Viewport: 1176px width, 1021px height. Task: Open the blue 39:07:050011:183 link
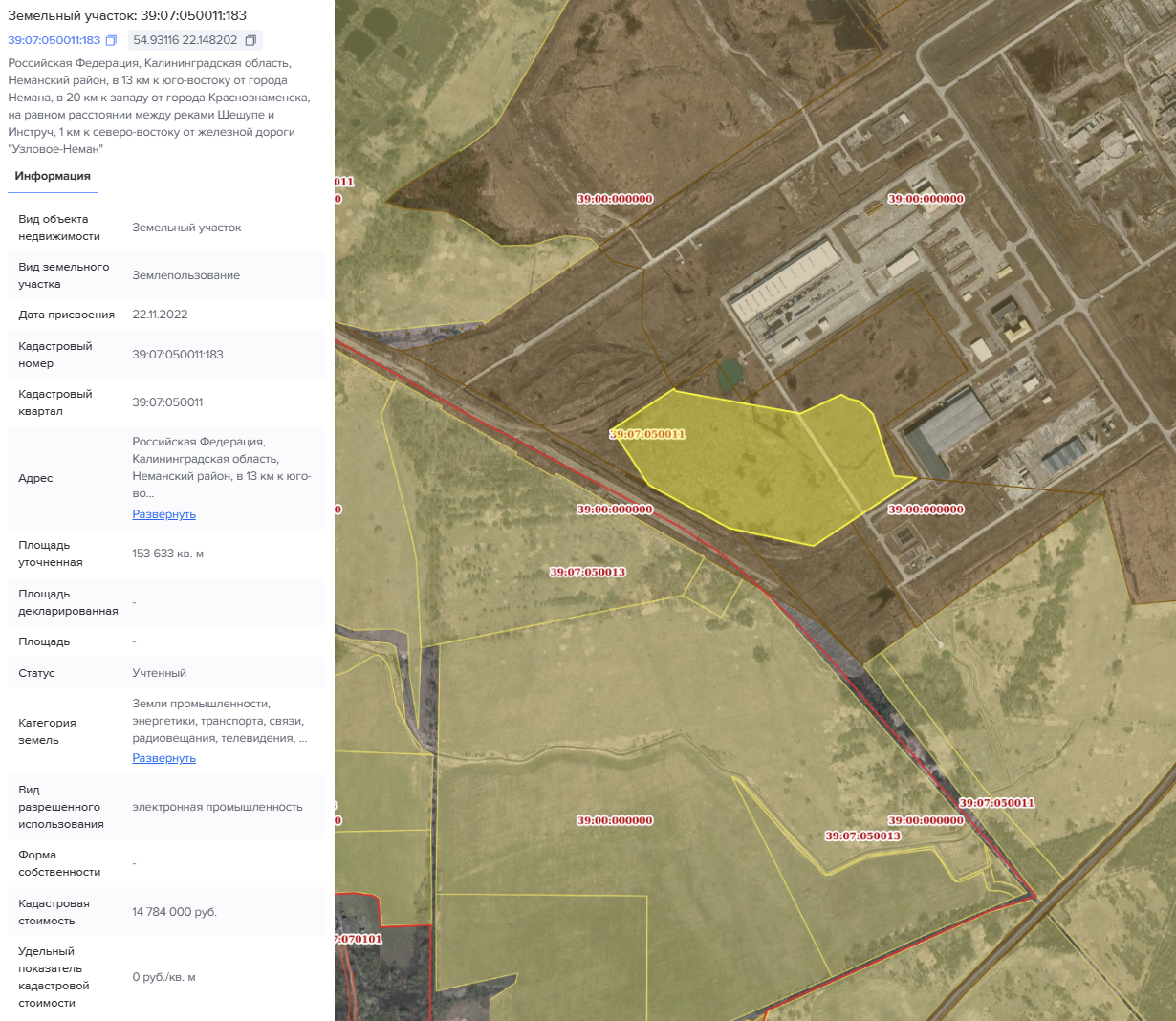click(x=54, y=40)
